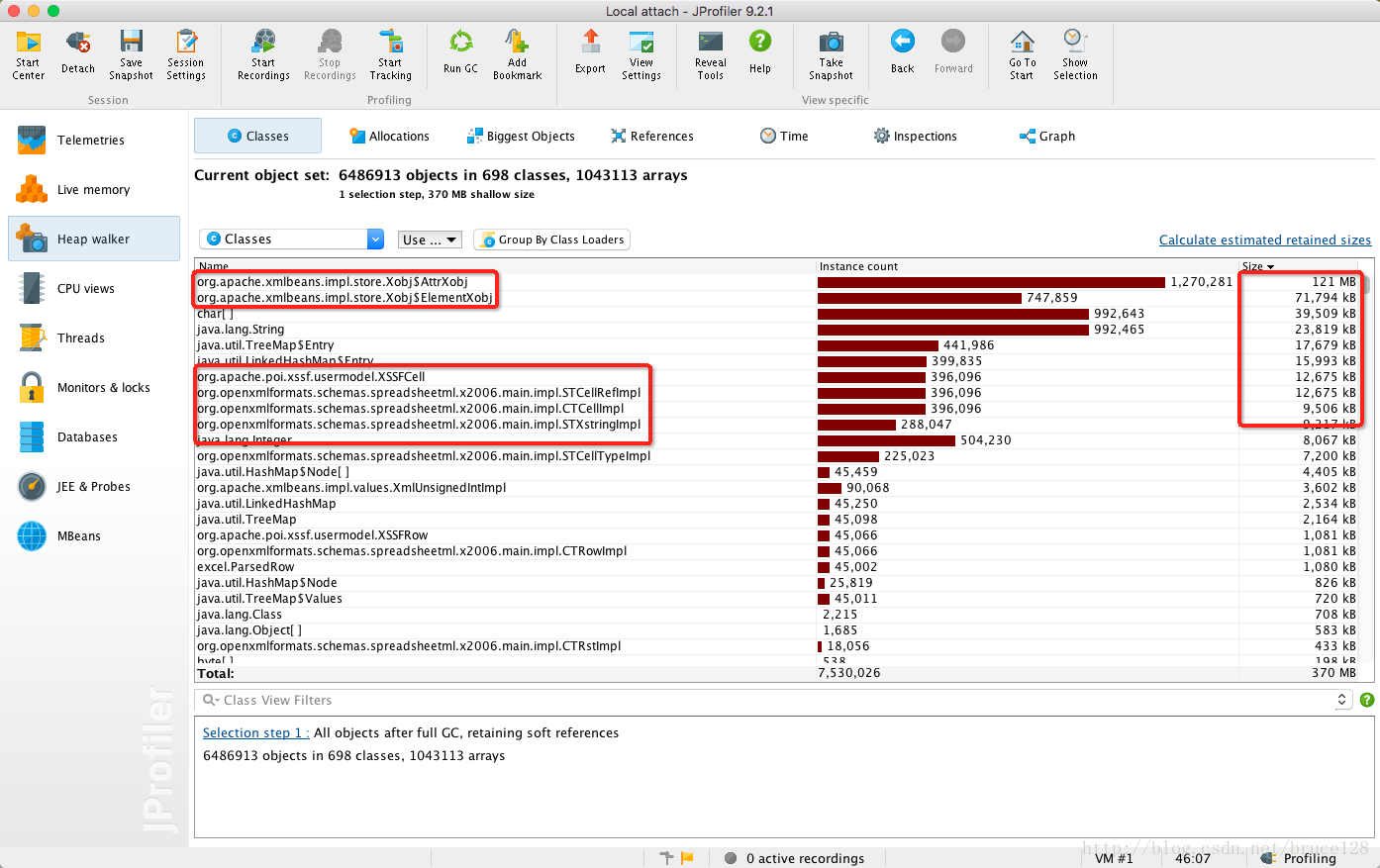The image size is (1380, 868).
Task: Click the 0 active recordings status item
Action: click(795, 858)
